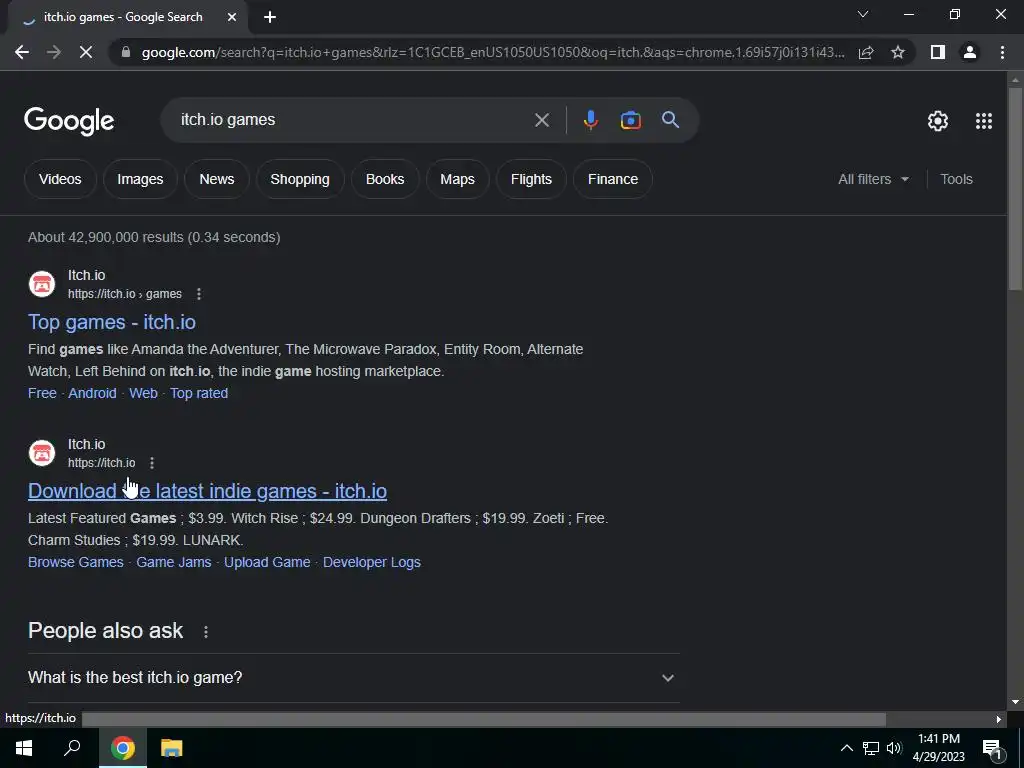Click the padlock site info icon
Image resolution: width=1024 pixels, height=768 pixels.
(x=126, y=52)
